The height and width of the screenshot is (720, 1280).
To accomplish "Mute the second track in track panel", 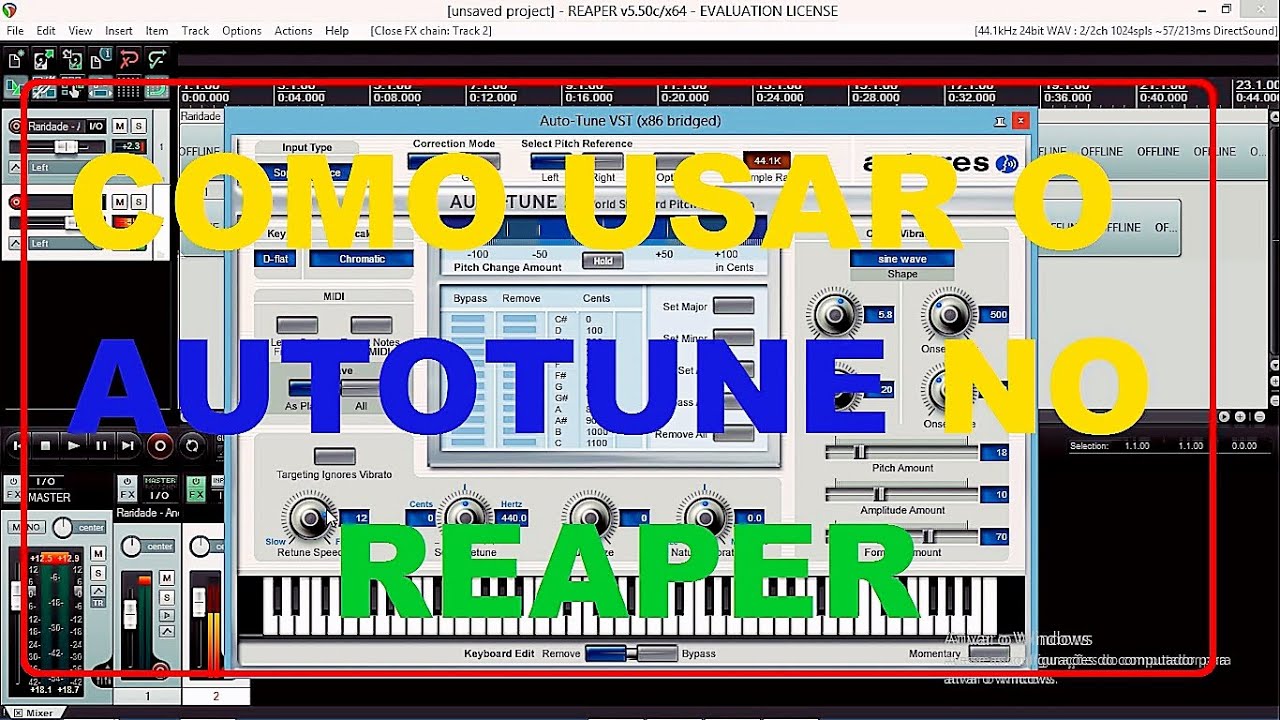I will pos(120,202).
